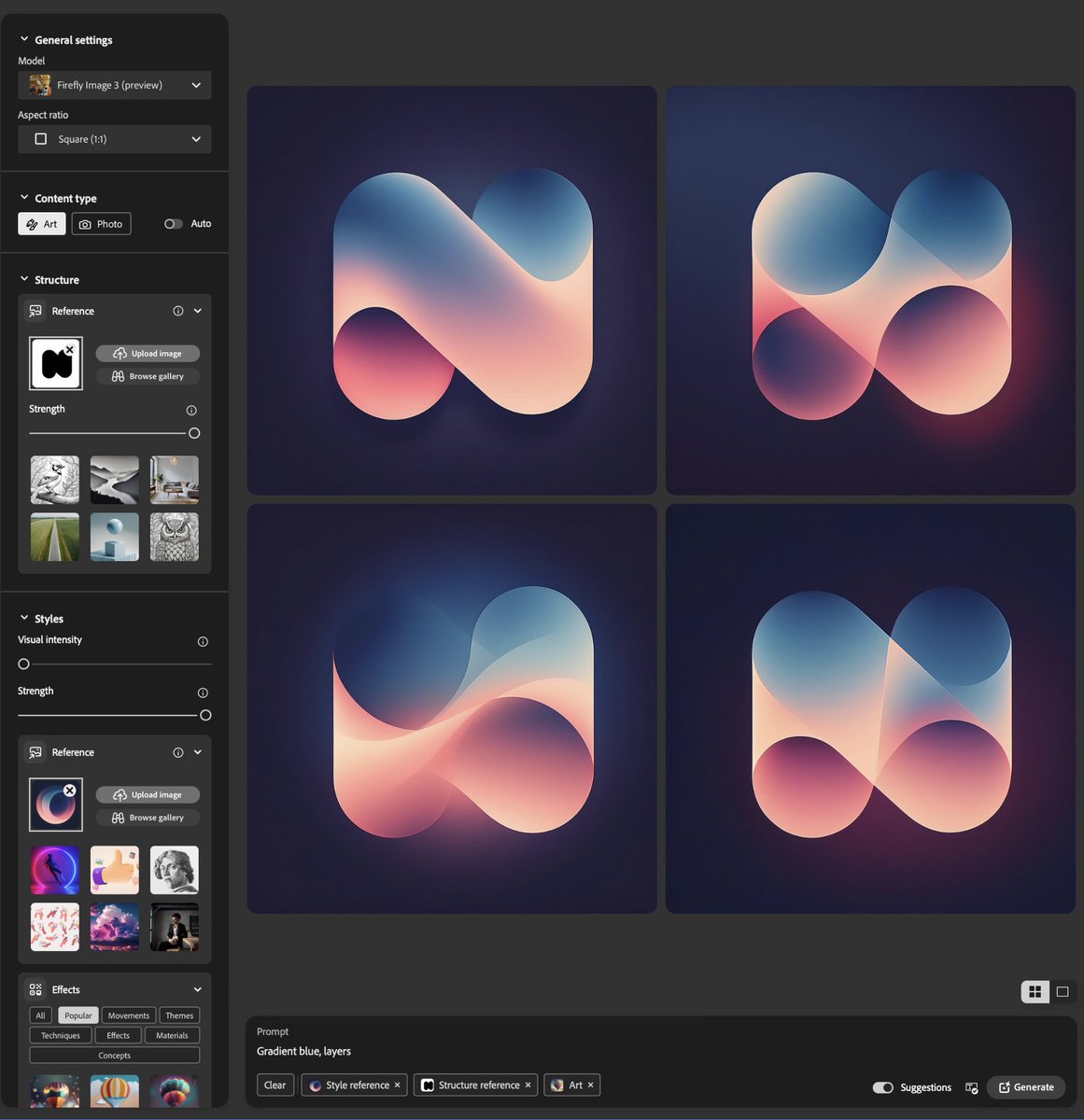1084x1120 pixels.
Task: Click Browse gallery under Structure reference
Action: pos(148,375)
